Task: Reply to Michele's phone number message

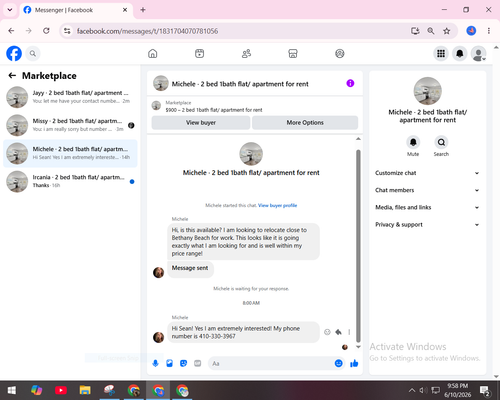Action: [x=338, y=332]
